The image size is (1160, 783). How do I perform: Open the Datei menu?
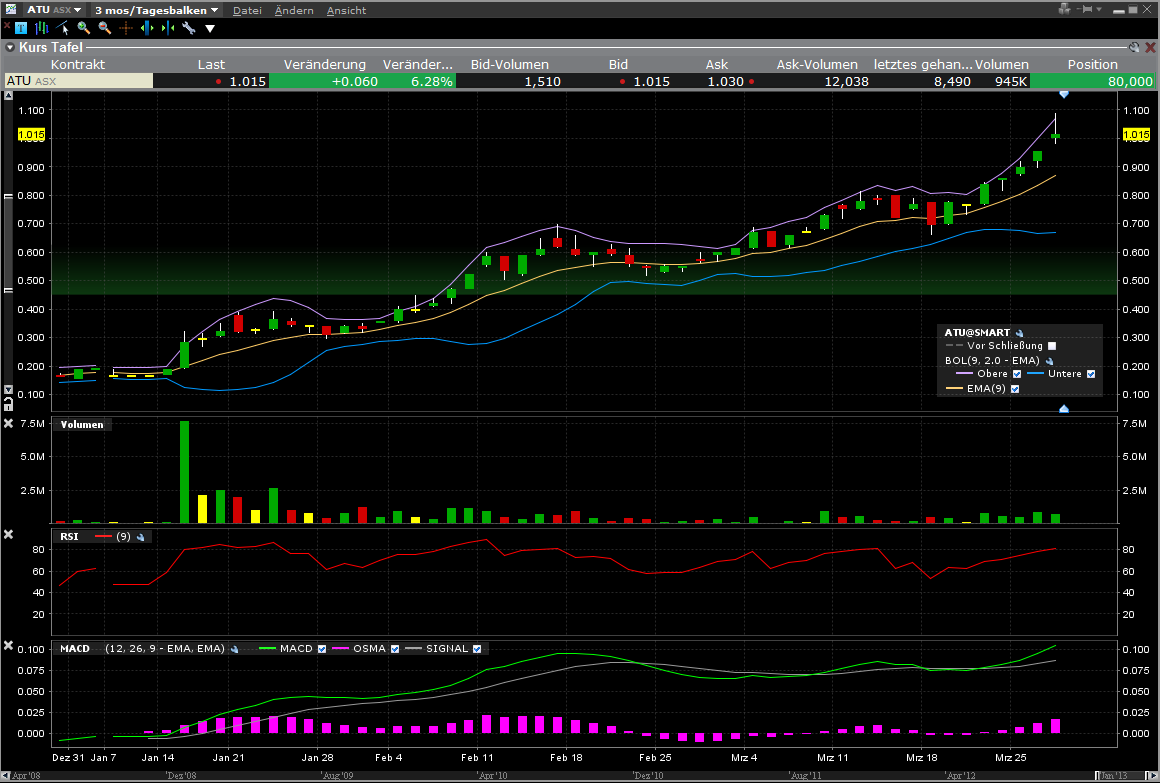(247, 10)
